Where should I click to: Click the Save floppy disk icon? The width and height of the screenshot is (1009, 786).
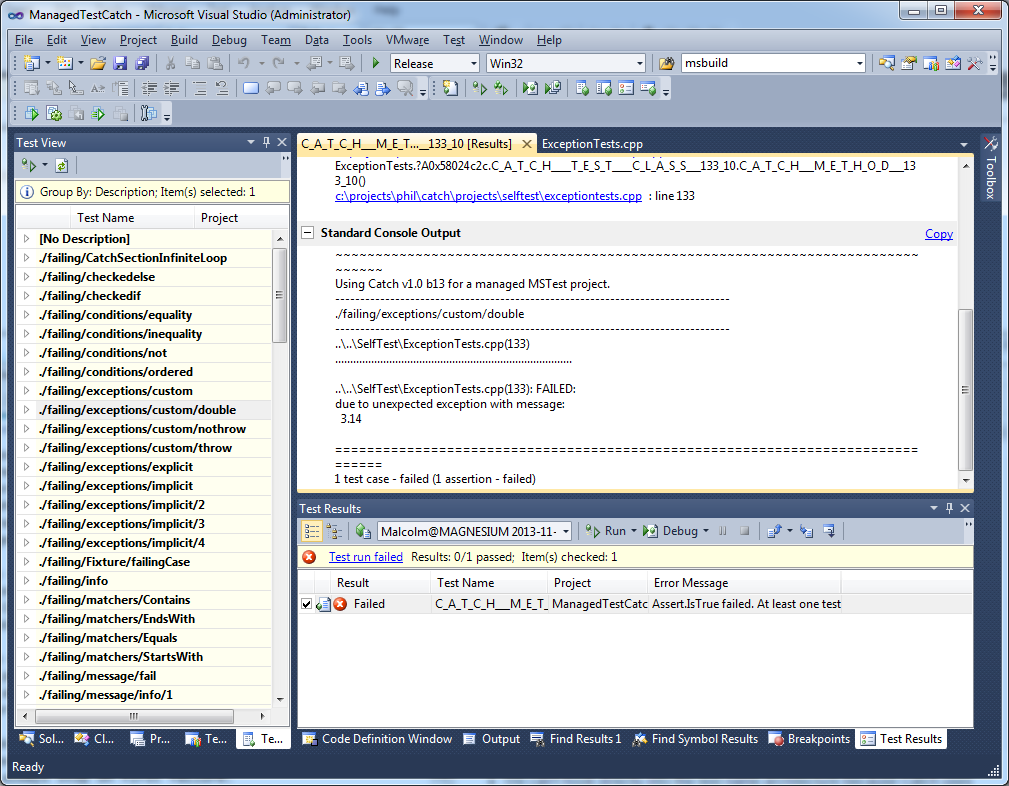[120, 63]
